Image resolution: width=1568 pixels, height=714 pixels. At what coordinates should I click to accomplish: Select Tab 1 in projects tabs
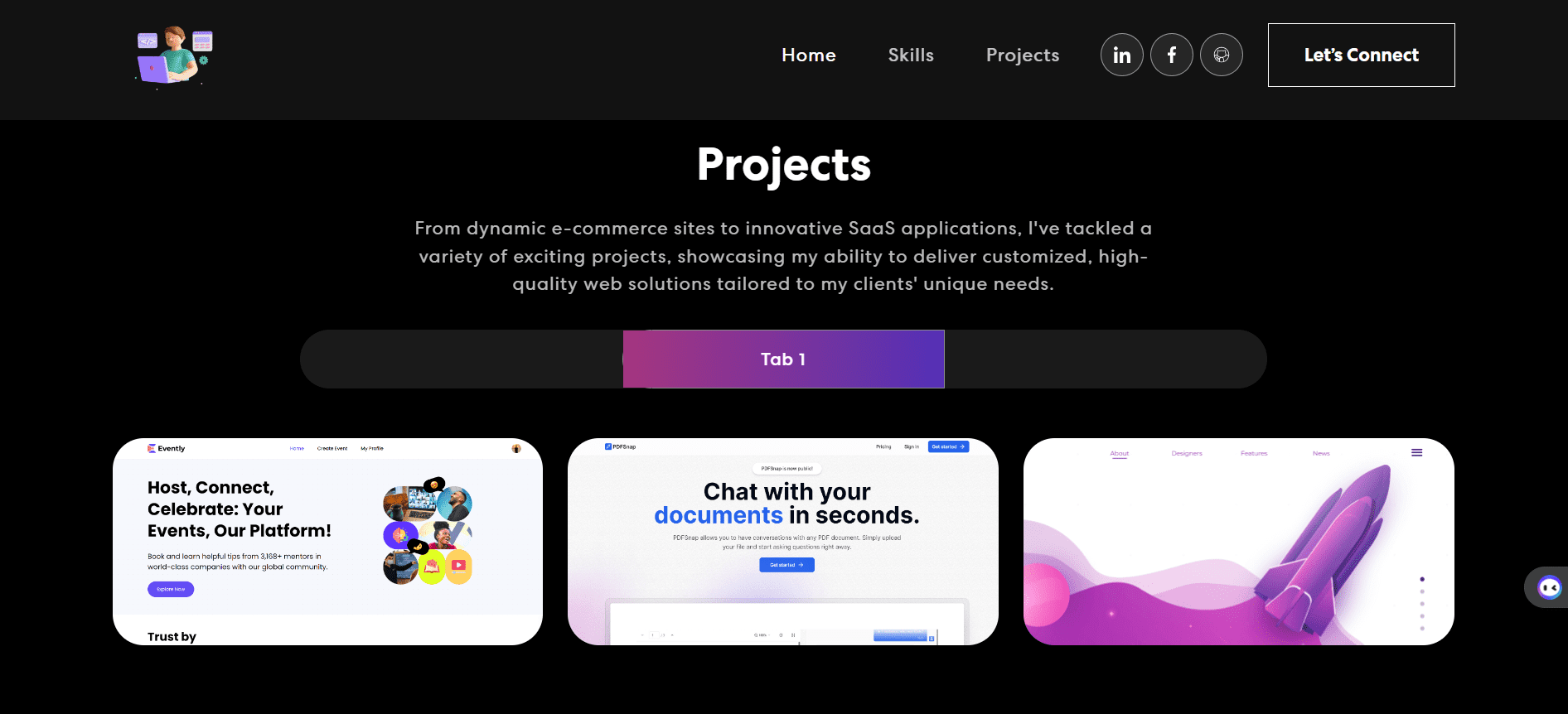coord(783,359)
